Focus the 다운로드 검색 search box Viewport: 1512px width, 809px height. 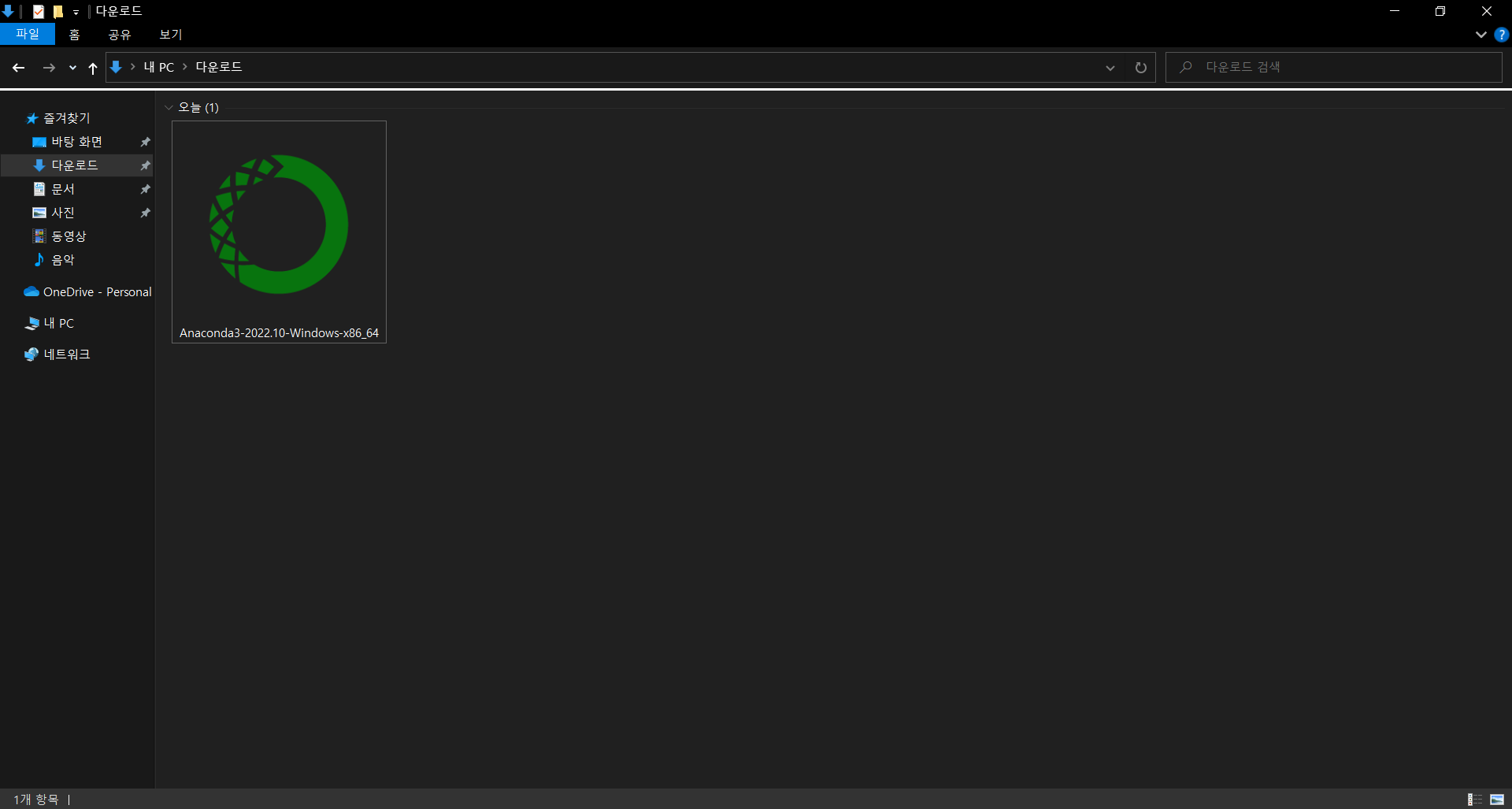(1334, 67)
